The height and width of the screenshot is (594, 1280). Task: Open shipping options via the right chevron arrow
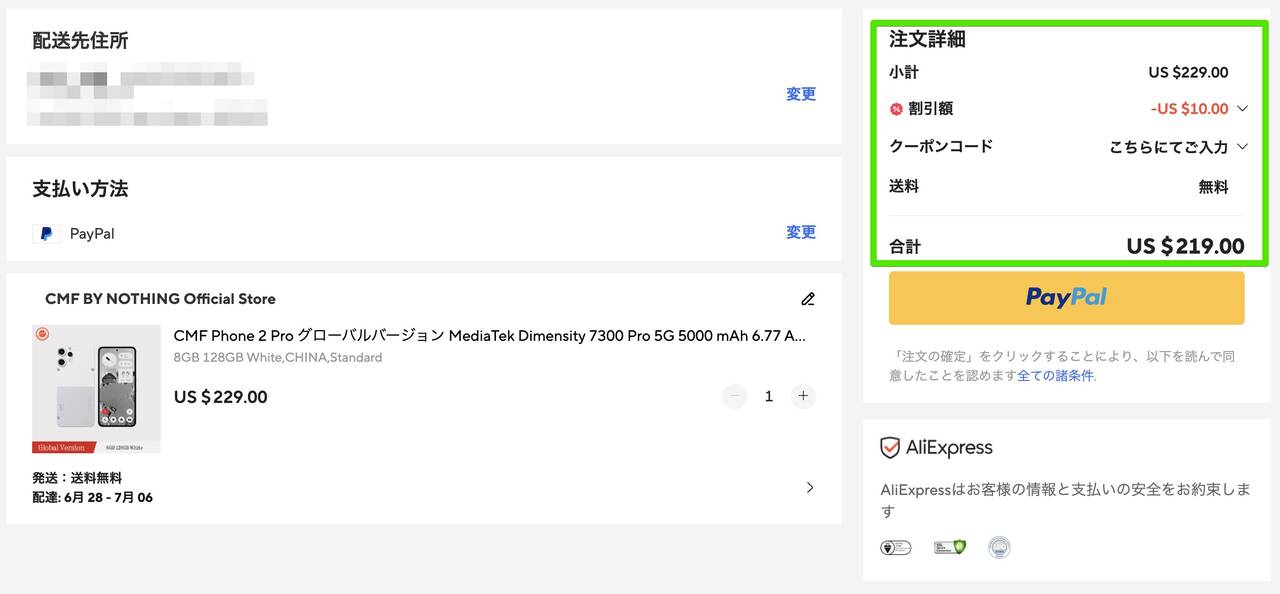click(x=810, y=488)
